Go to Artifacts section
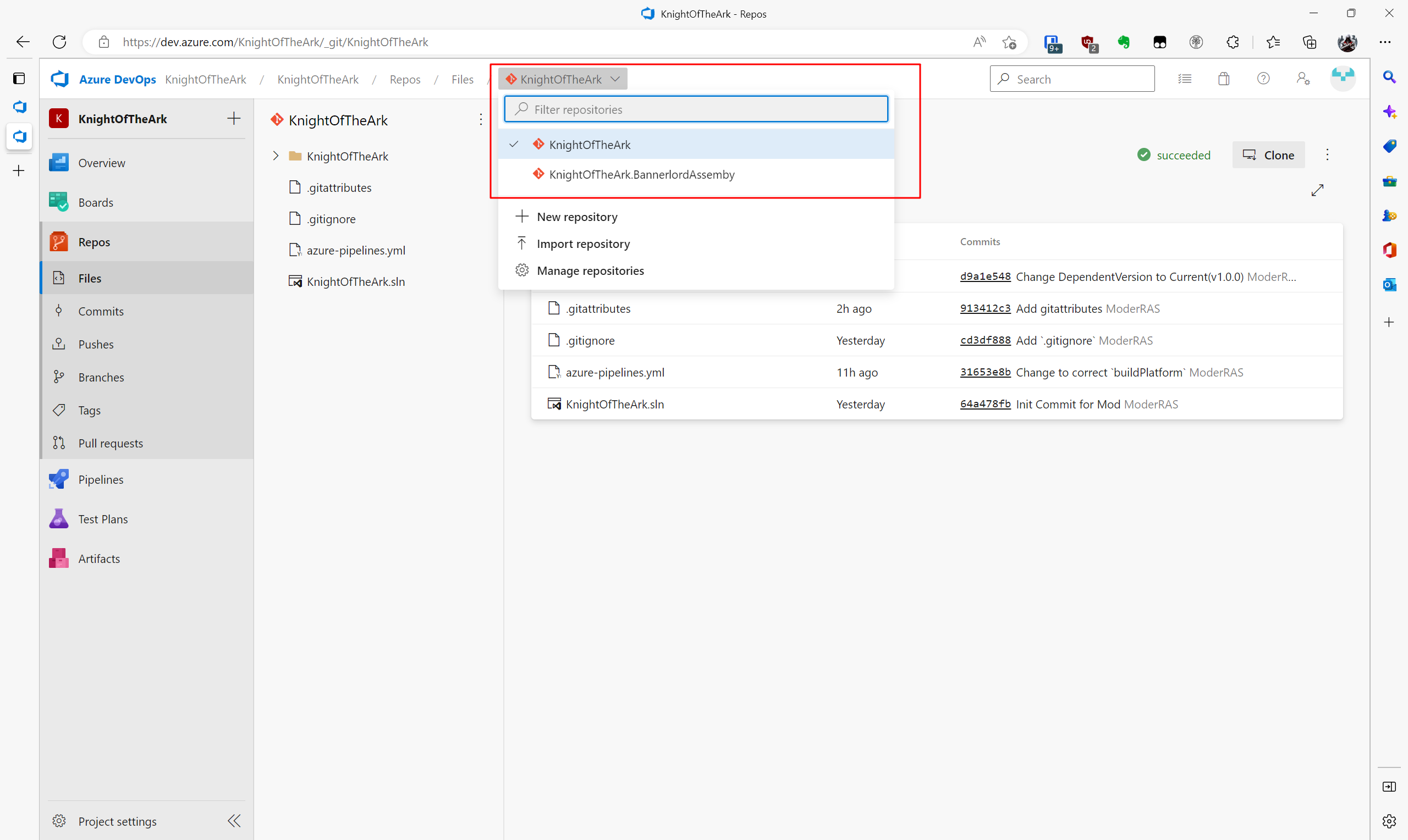The image size is (1408, 840). pyautogui.click(x=98, y=559)
